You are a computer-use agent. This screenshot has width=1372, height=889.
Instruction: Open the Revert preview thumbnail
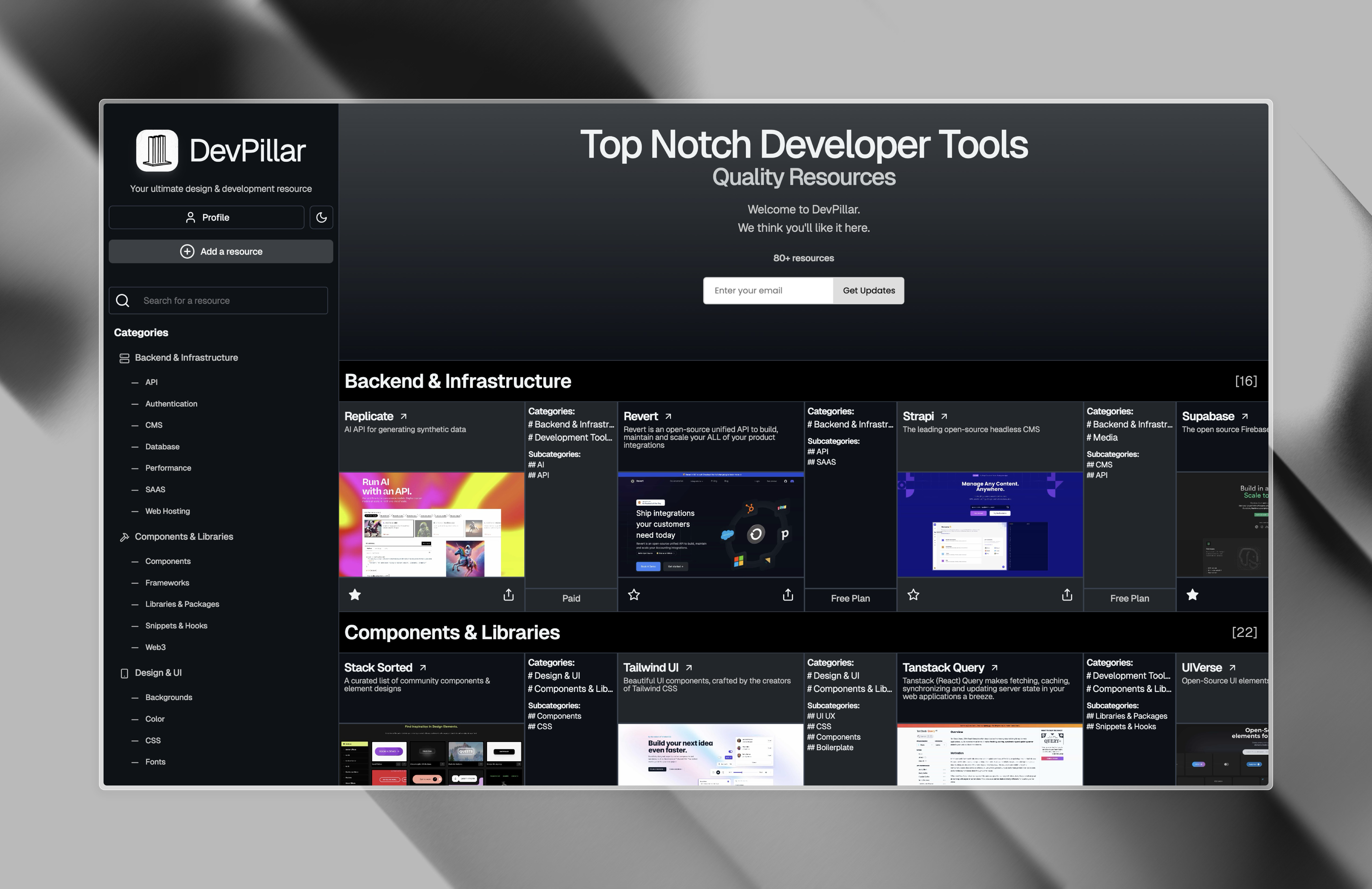click(x=711, y=524)
